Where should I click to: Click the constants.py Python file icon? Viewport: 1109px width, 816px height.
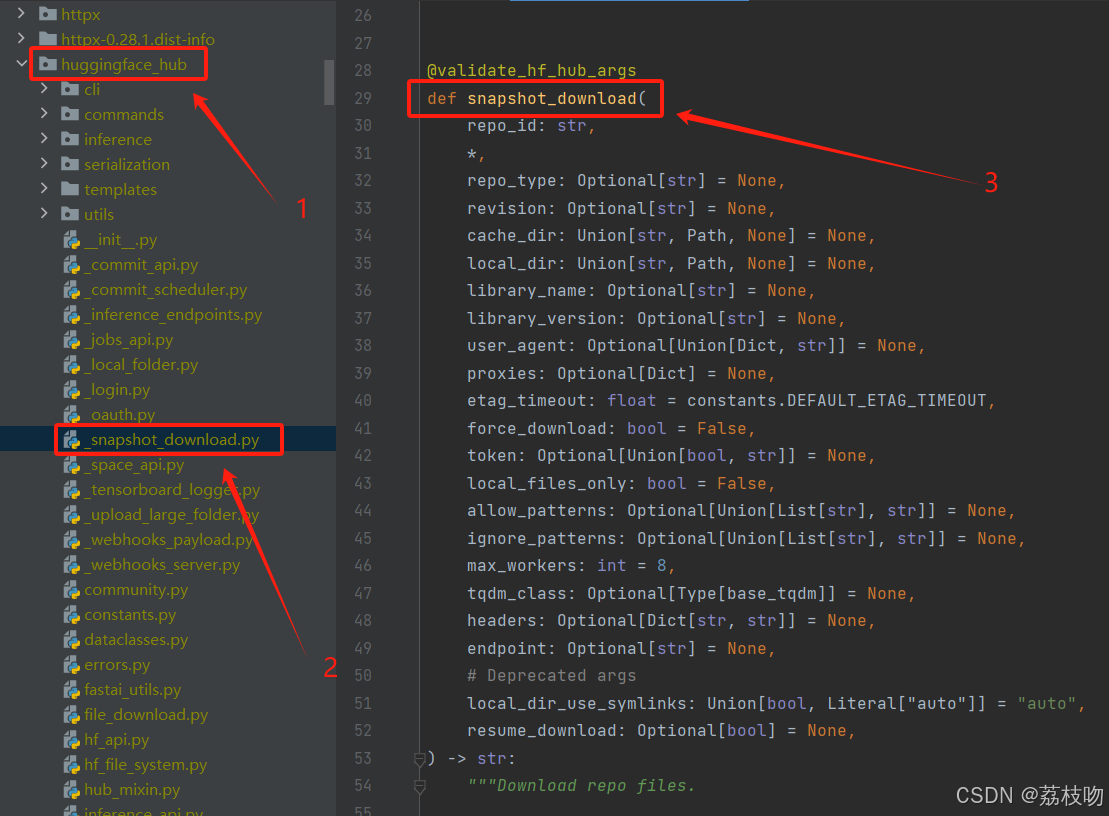point(71,615)
